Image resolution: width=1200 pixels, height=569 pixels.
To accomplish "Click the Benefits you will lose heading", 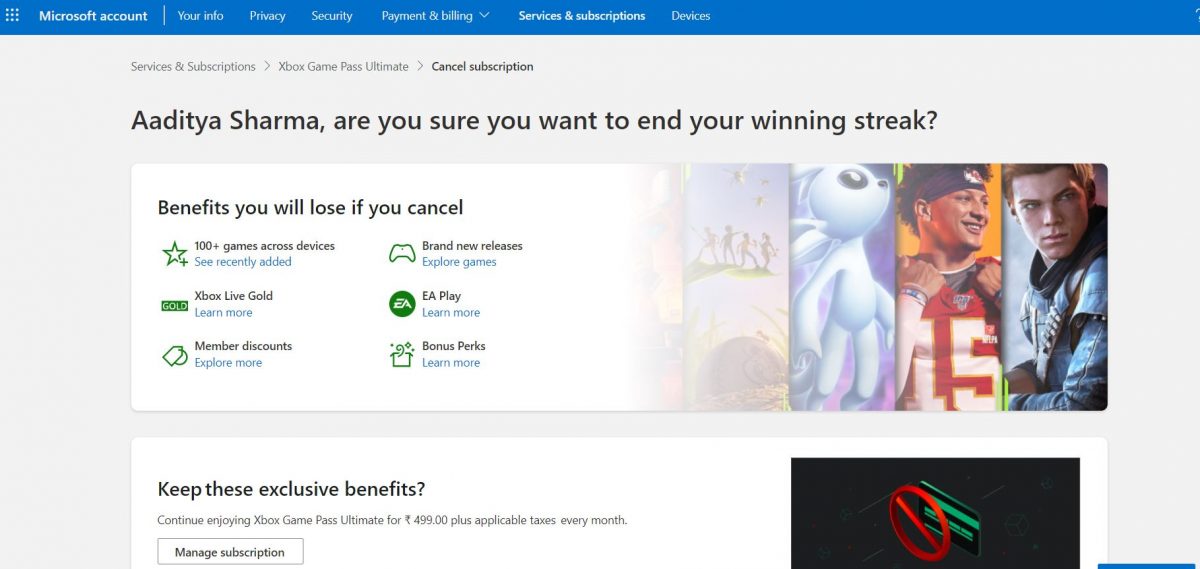I will [x=310, y=208].
